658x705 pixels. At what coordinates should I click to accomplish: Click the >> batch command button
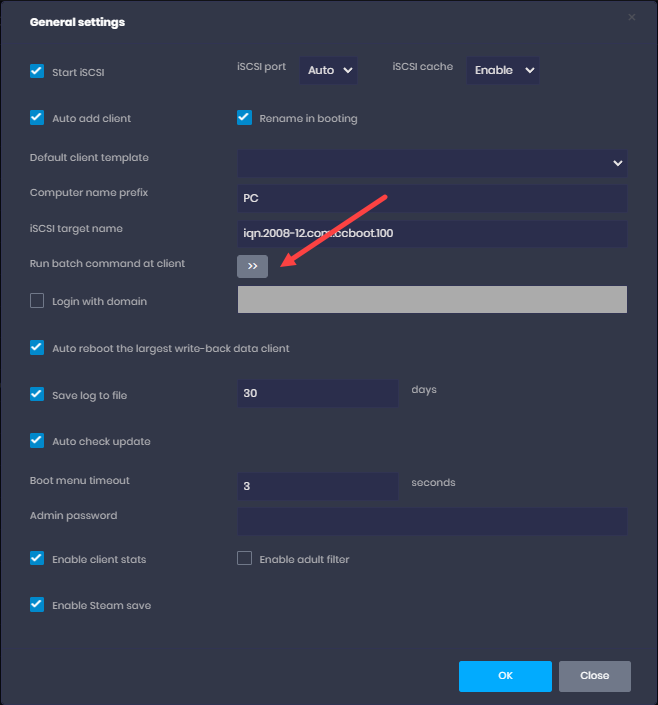pyautogui.click(x=252, y=266)
